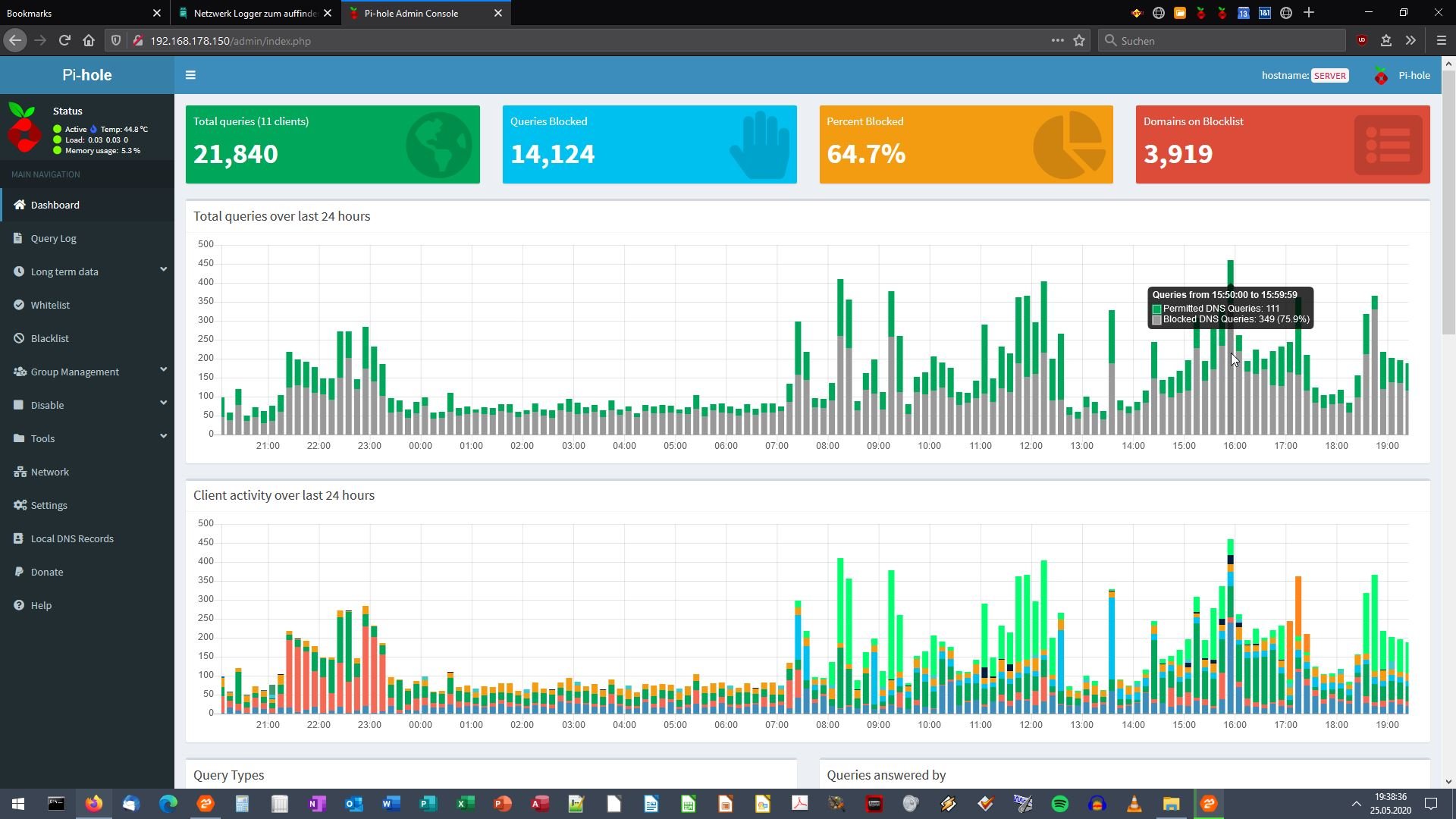1456x819 pixels.
Task: Click the Domains on Blocklist red card
Action: pyautogui.click(x=1283, y=144)
